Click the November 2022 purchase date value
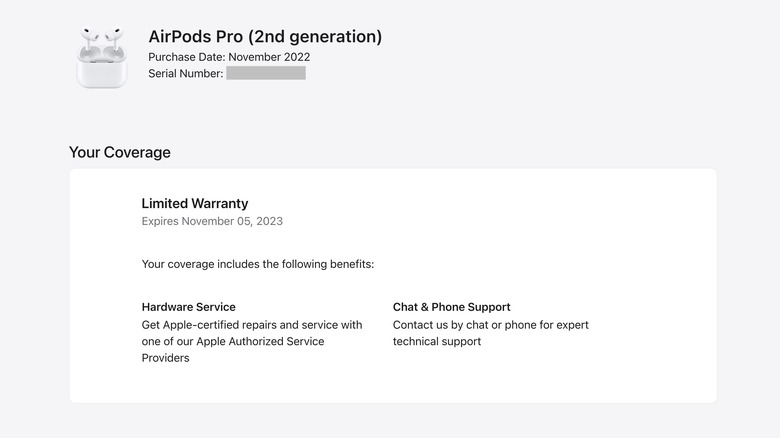Image resolution: width=780 pixels, height=438 pixels. click(x=269, y=57)
